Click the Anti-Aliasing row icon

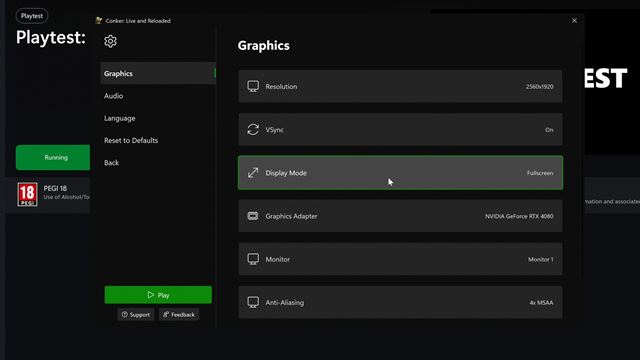click(x=253, y=302)
